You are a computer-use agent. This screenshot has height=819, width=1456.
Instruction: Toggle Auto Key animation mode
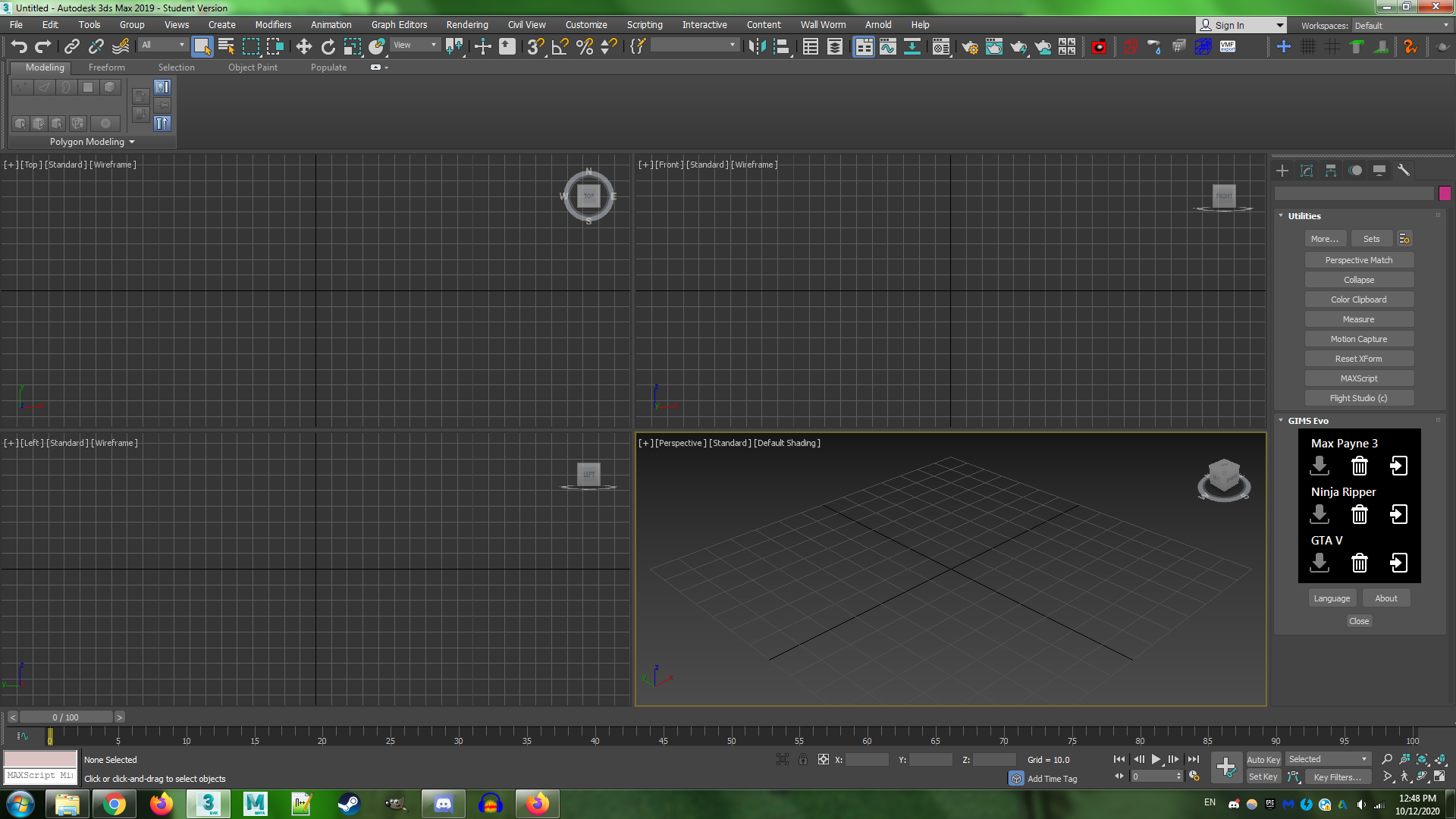coord(1263,759)
